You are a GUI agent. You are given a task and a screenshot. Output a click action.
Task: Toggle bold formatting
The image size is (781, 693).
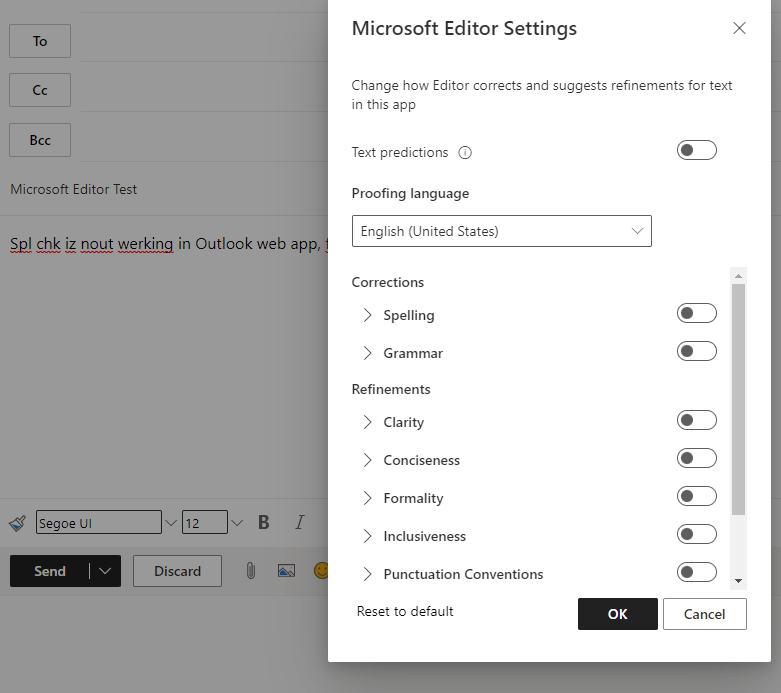tap(263, 523)
